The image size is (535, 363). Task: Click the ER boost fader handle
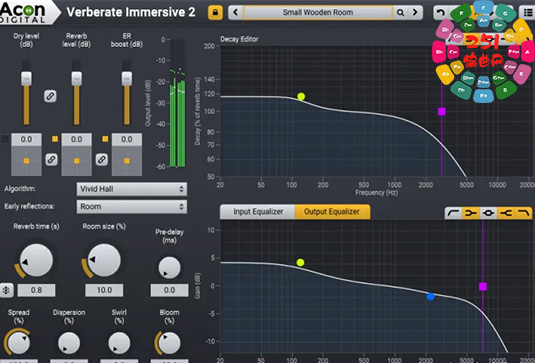tap(127, 78)
